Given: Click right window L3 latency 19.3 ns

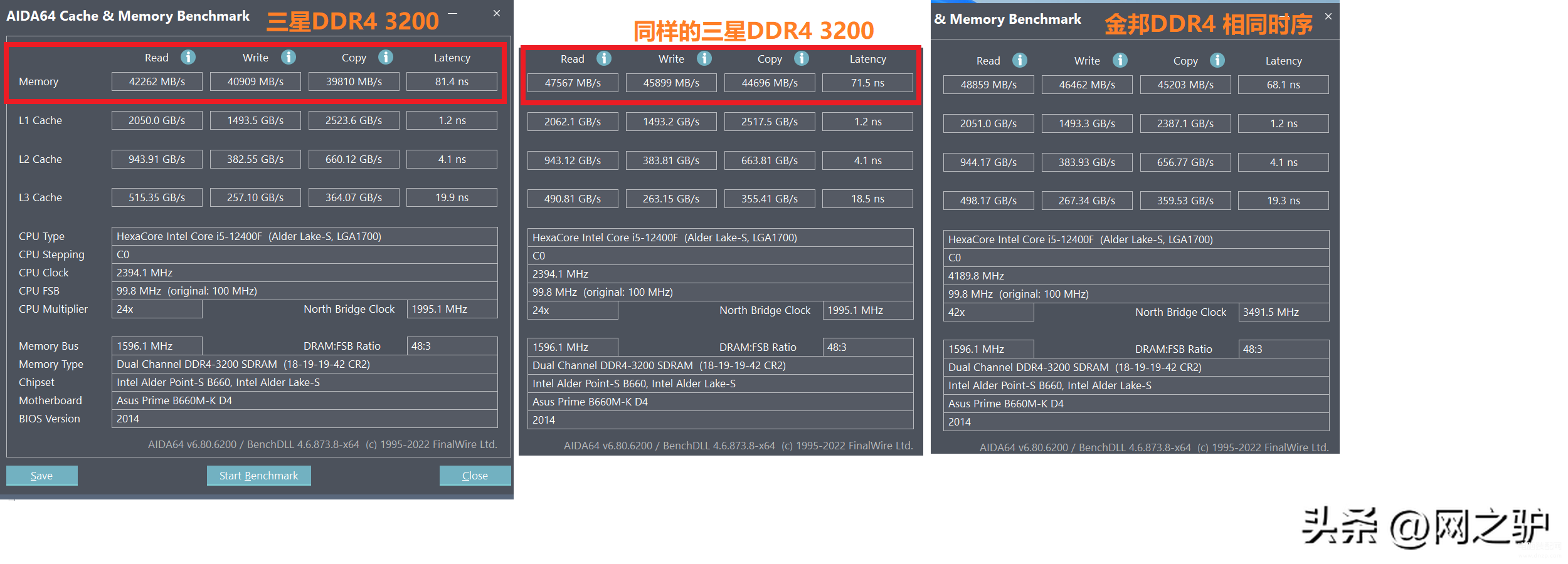Looking at the screenshot, I should pyautogui.click(x=1284, y=201).
